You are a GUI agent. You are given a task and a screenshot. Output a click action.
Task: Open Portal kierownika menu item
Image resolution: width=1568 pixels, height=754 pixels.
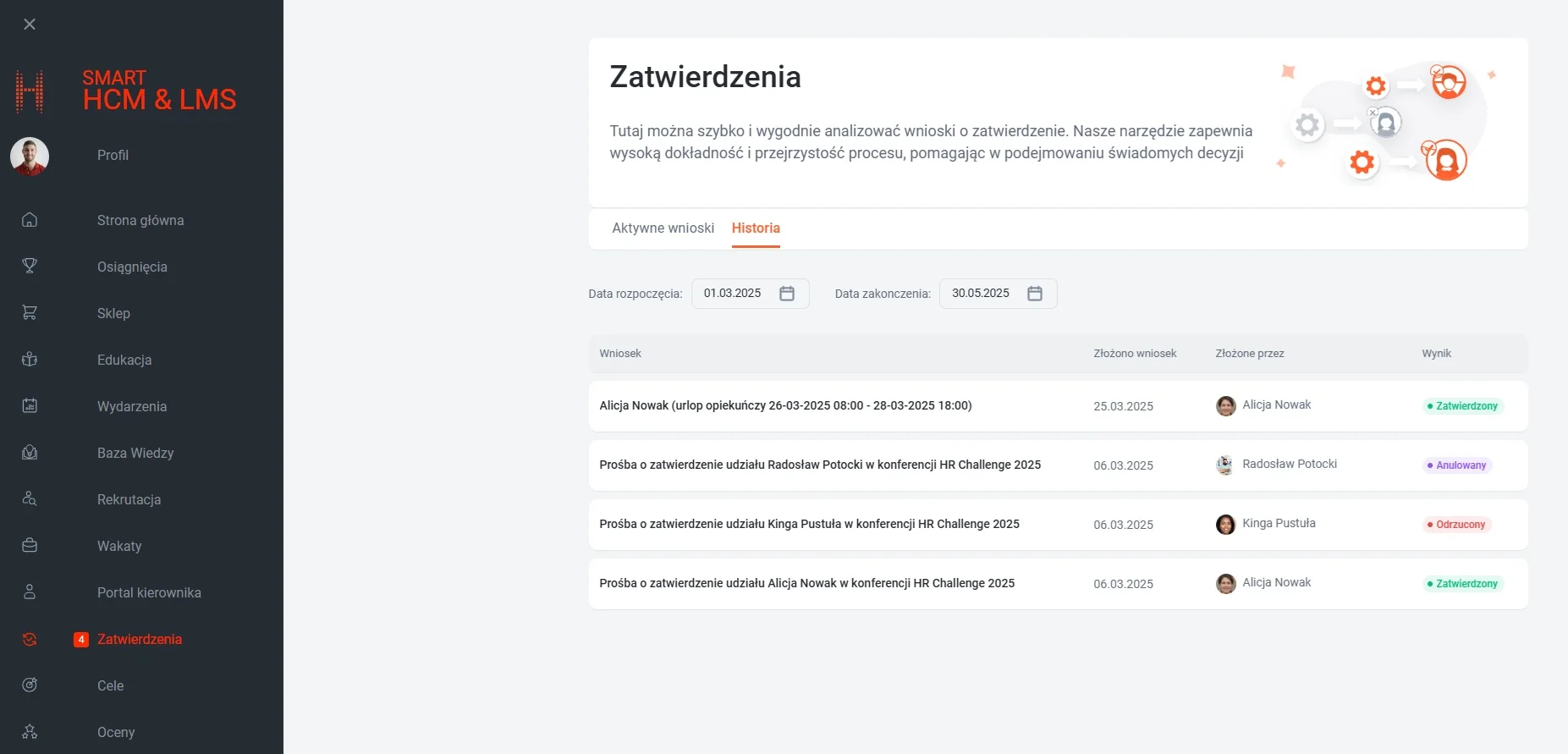tap(149, 592)
